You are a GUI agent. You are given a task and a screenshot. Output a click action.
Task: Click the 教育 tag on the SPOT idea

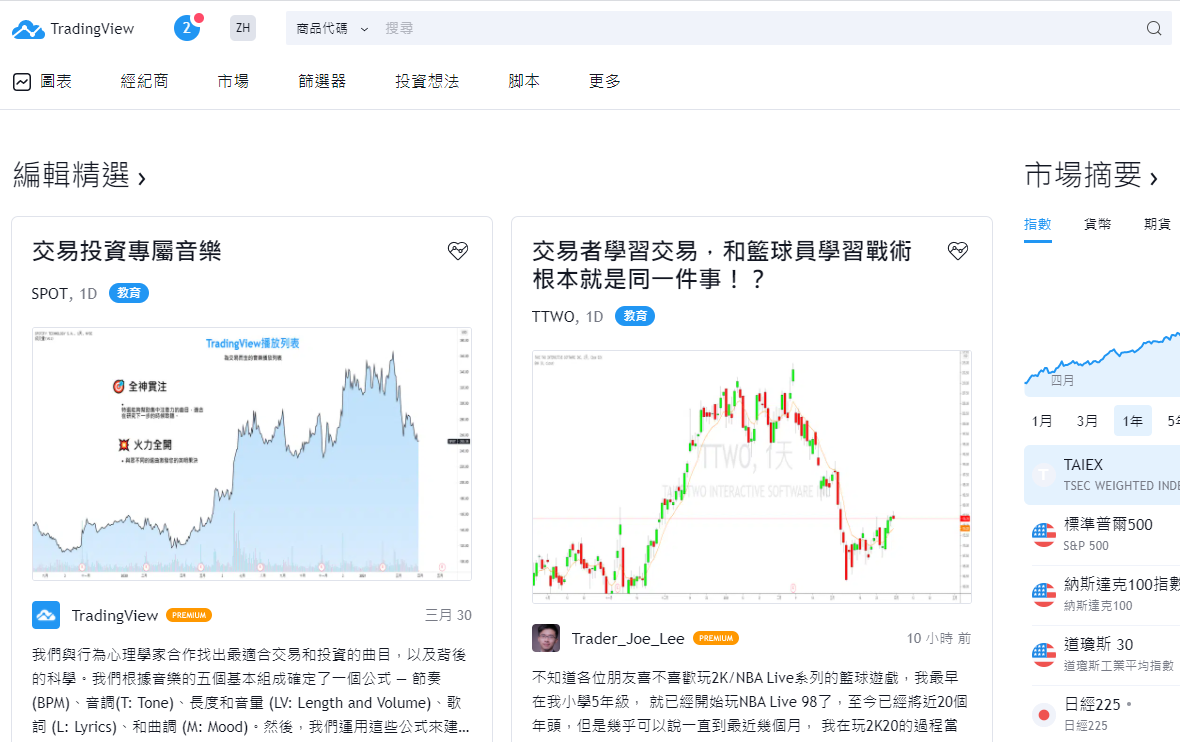pyautogui.click(x=129, y=293)
